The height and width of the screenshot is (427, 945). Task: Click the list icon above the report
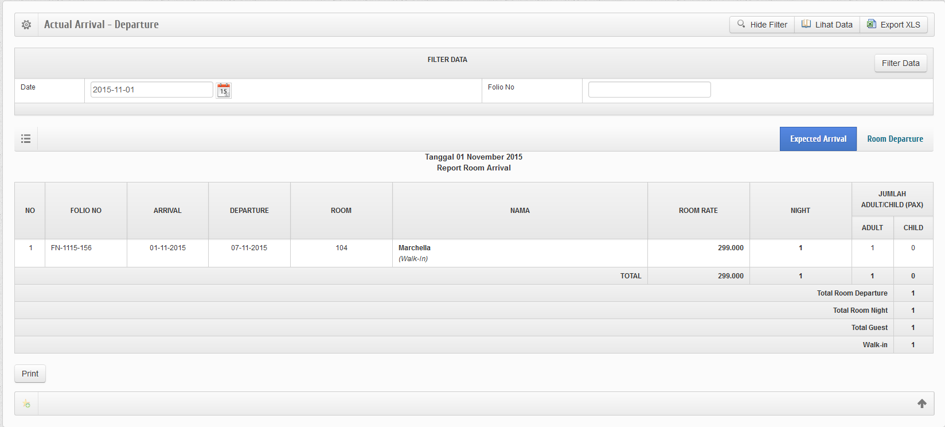(26, 139)
